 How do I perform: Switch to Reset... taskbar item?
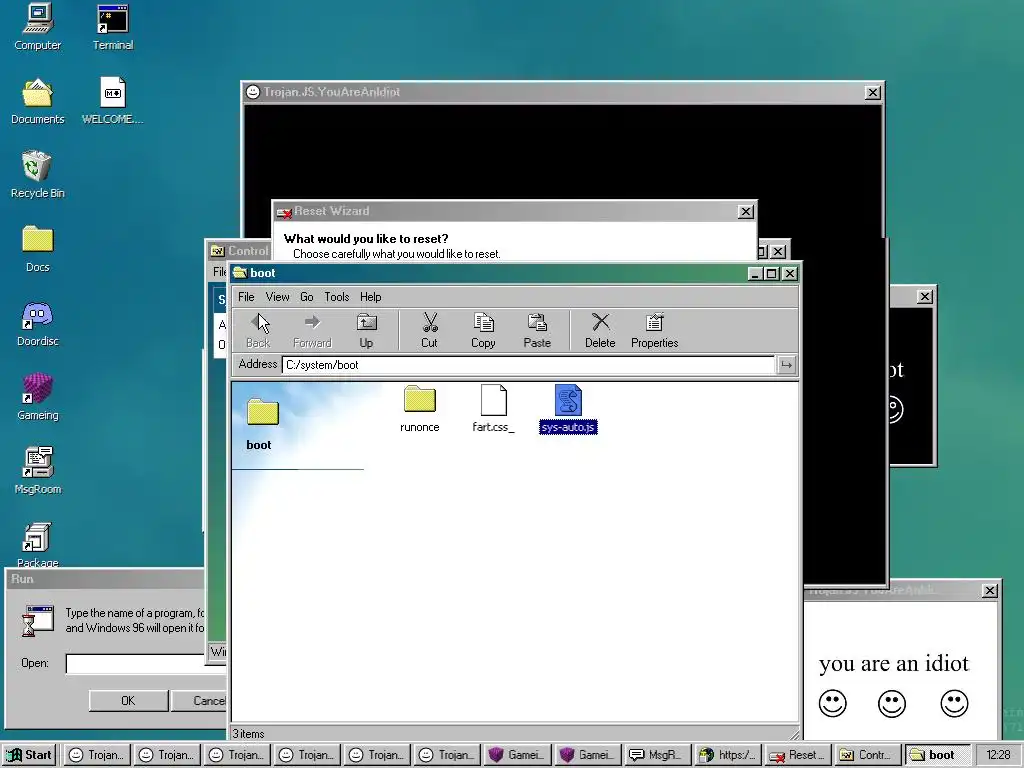(796, 755)
